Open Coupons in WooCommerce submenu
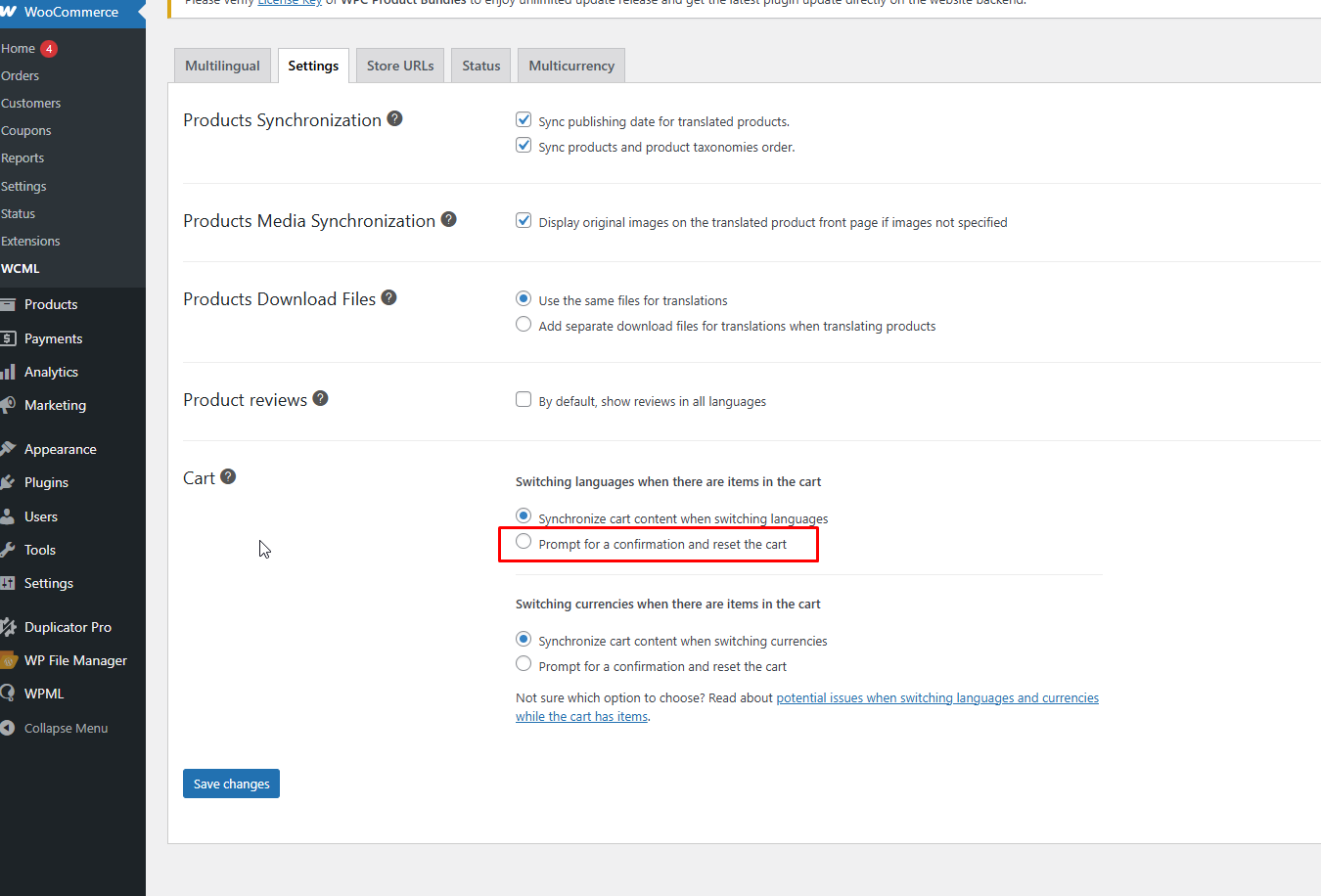The height and width of the screenshot is (896, 1321). click(25, 130)
